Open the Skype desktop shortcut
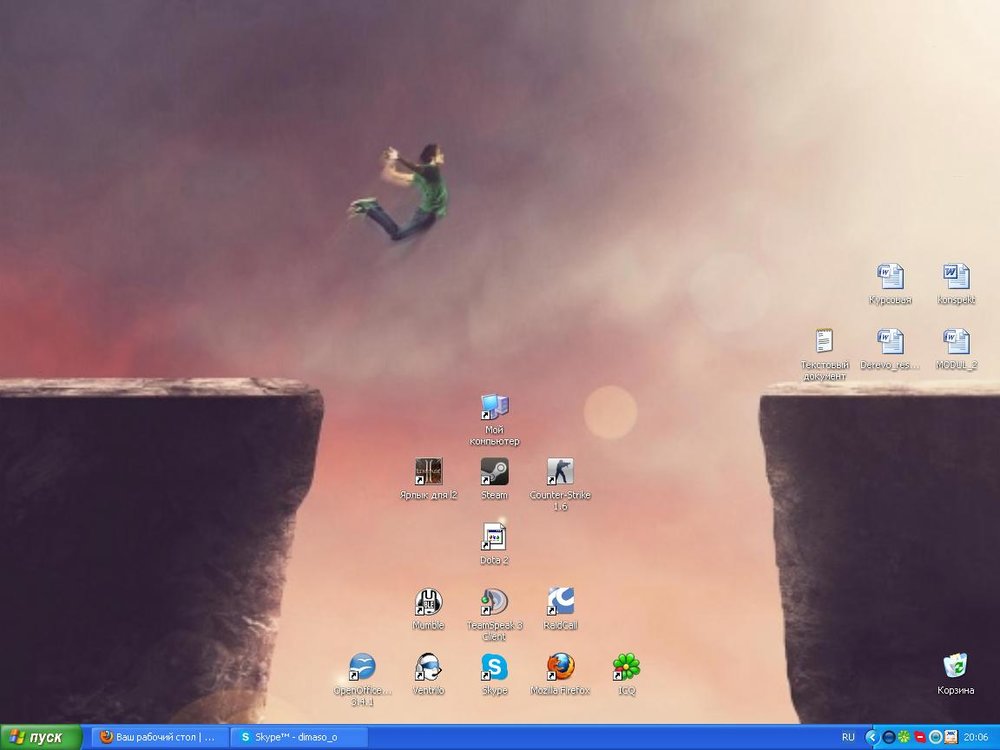The image size is (1000, 750). (494, 667)
